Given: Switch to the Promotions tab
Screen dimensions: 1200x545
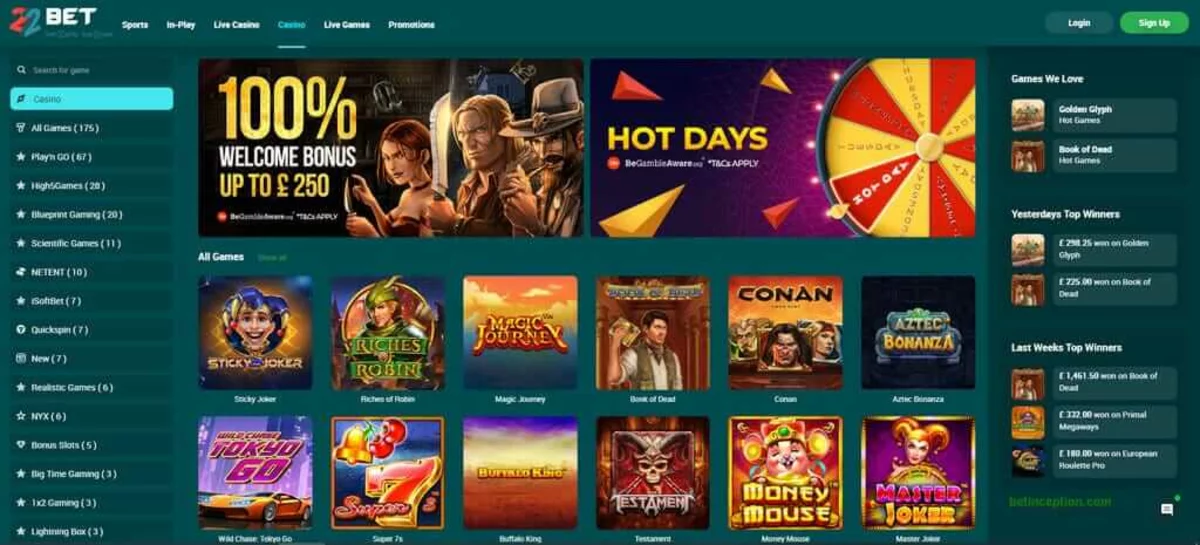Looking at the screenshot, I should pyautogui.click(x=411, y=24).
